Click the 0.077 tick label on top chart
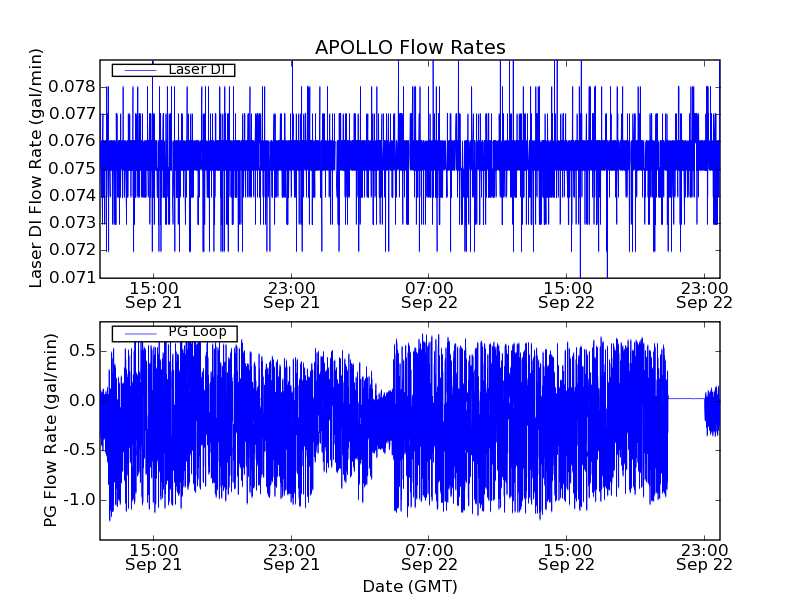The width and height of the screenshot is (800, 600). pyautogui.click(x=72, y=114)
